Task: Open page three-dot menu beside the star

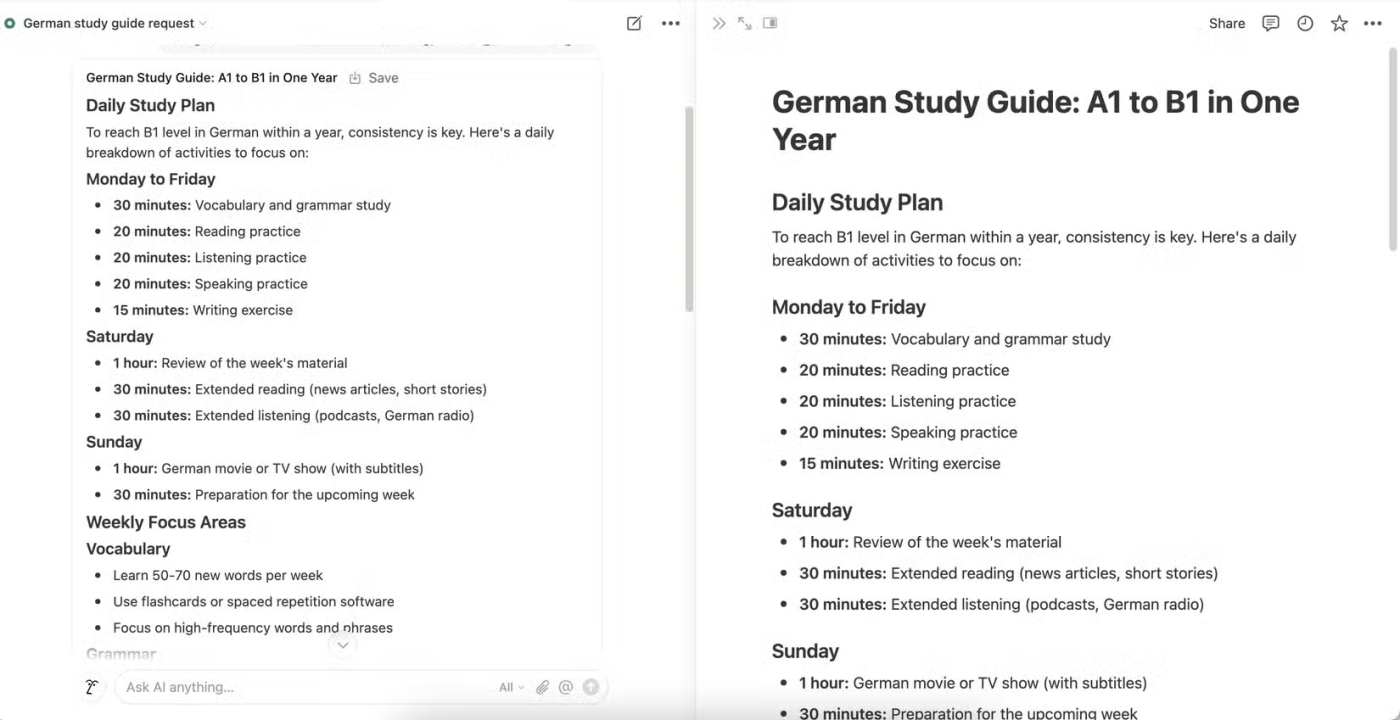Action: (x=1374, y=23)
